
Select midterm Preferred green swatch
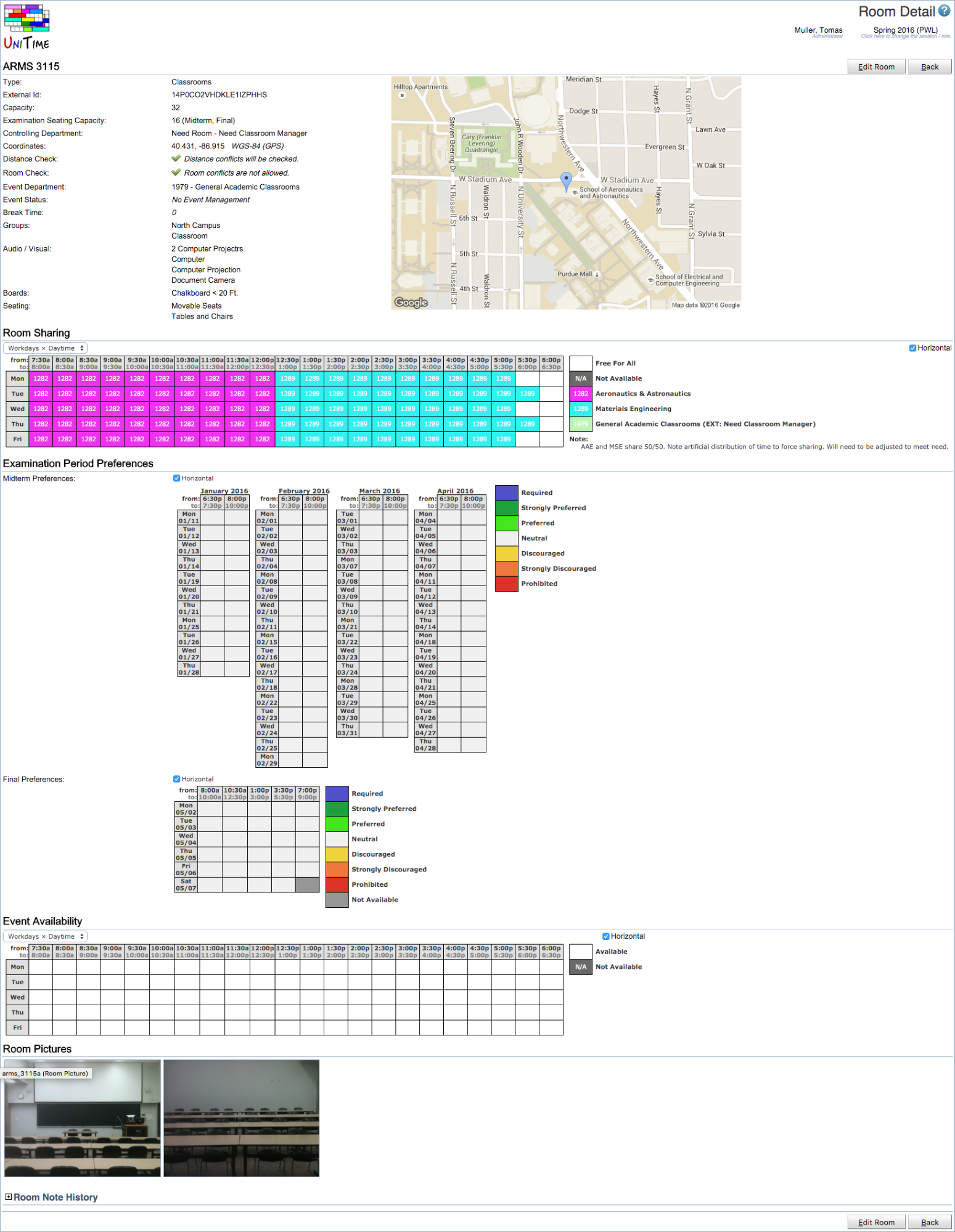[x=507, y=523]
